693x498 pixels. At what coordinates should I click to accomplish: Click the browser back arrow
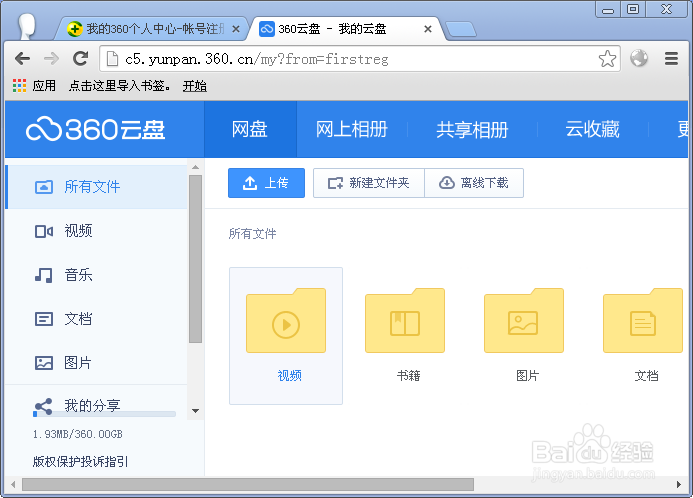coord(22,58)
